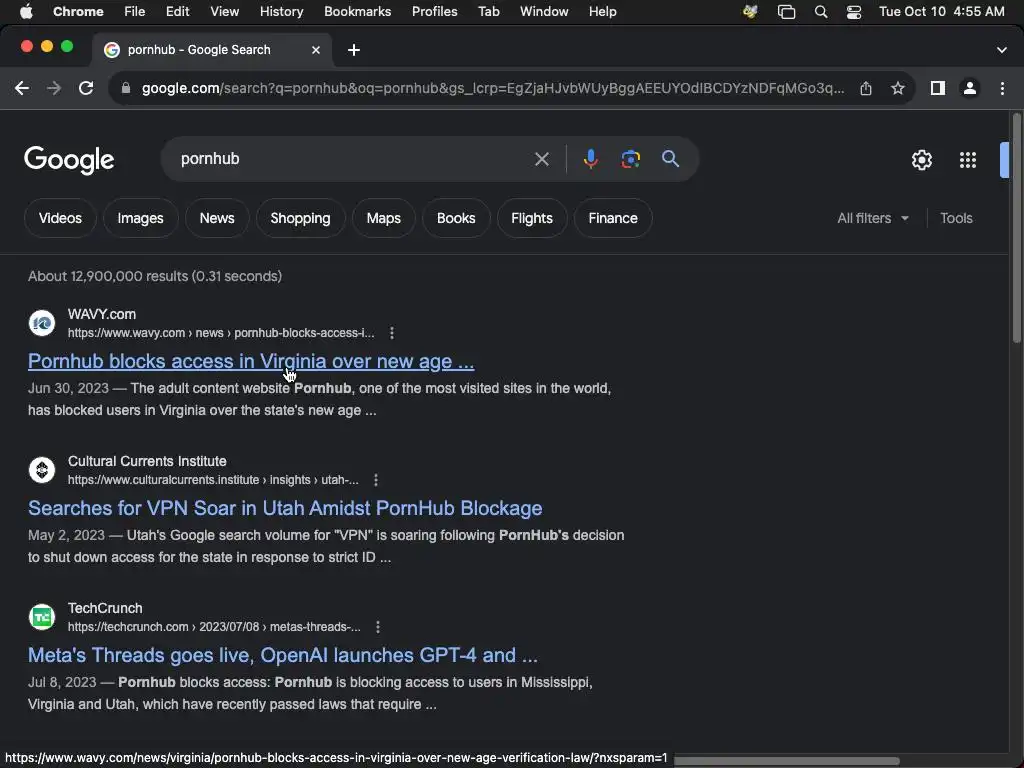This screenshot has height=768, width=1024.
Task: Open more options for the WAVY.com result
Action: 392,333
